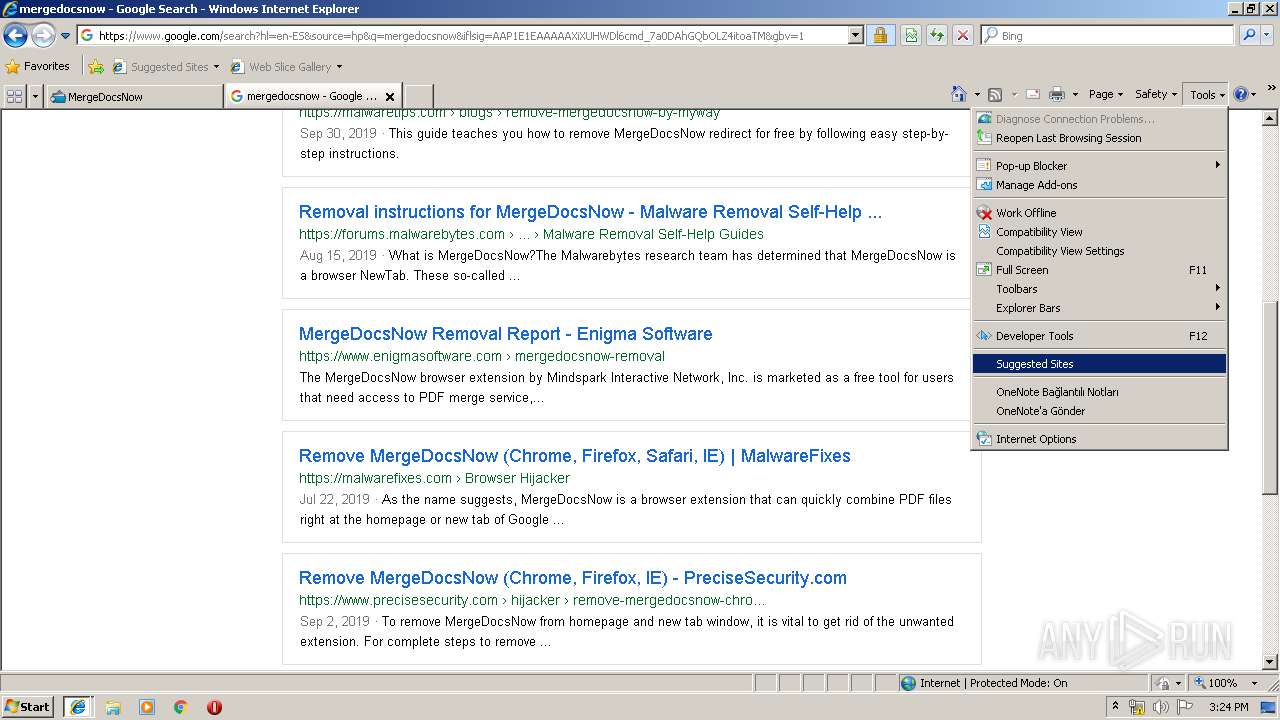The height and width of the screenshot is (720, 1280).
Task: Toggle Full Screen menu item
Action: coord(1099,270)
